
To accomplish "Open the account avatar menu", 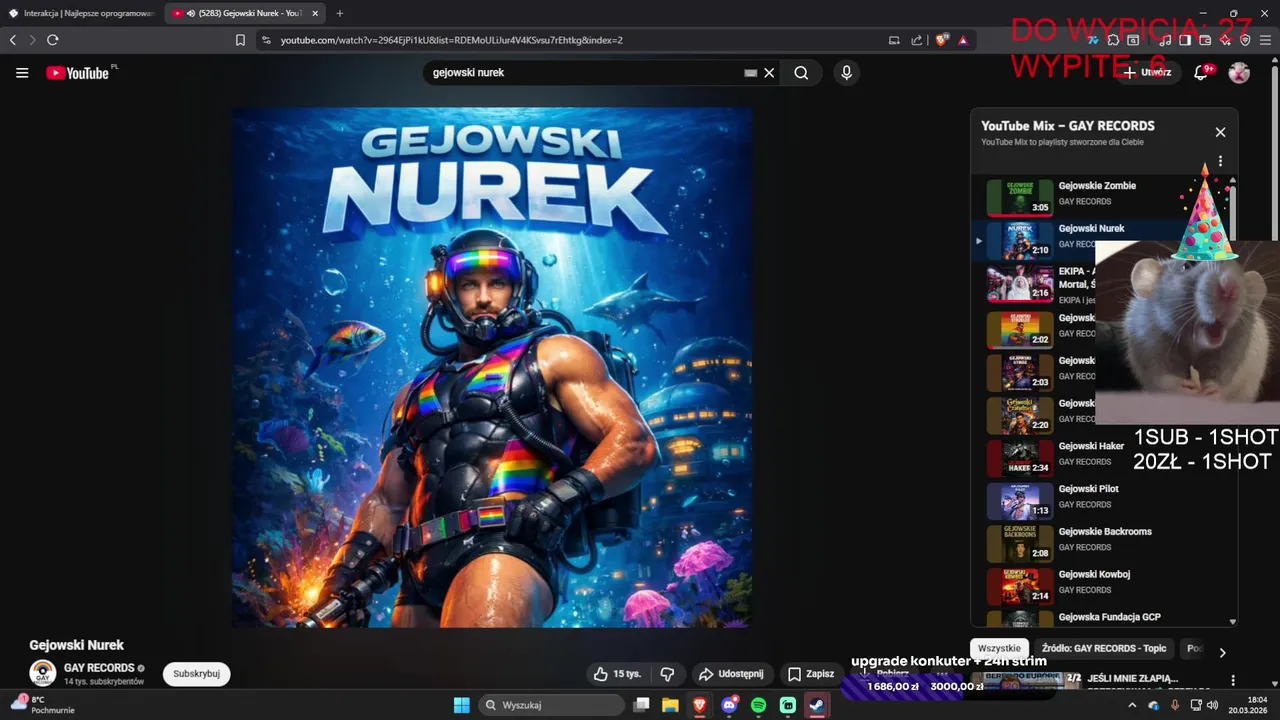I will (1239, 72).
